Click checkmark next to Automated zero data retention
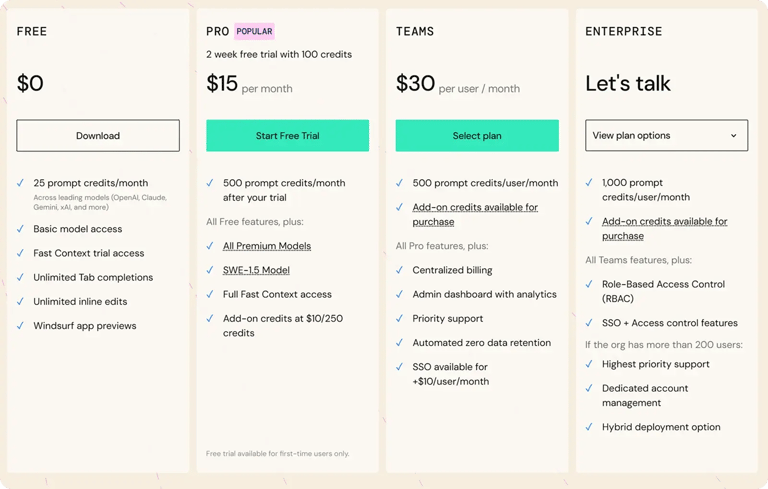This screenshot has height=489, width=768. 400,343
